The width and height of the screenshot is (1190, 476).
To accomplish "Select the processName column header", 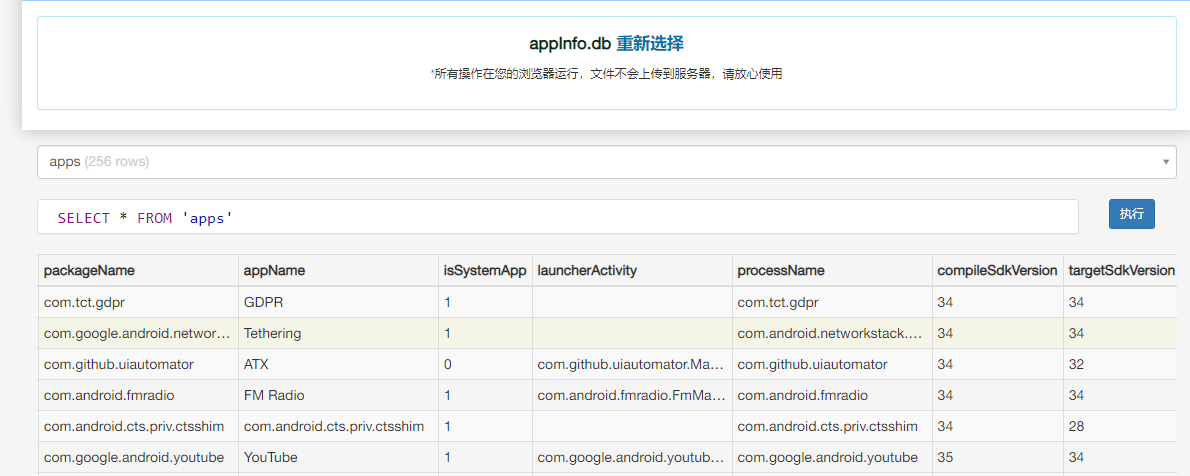I will (781, 270).
